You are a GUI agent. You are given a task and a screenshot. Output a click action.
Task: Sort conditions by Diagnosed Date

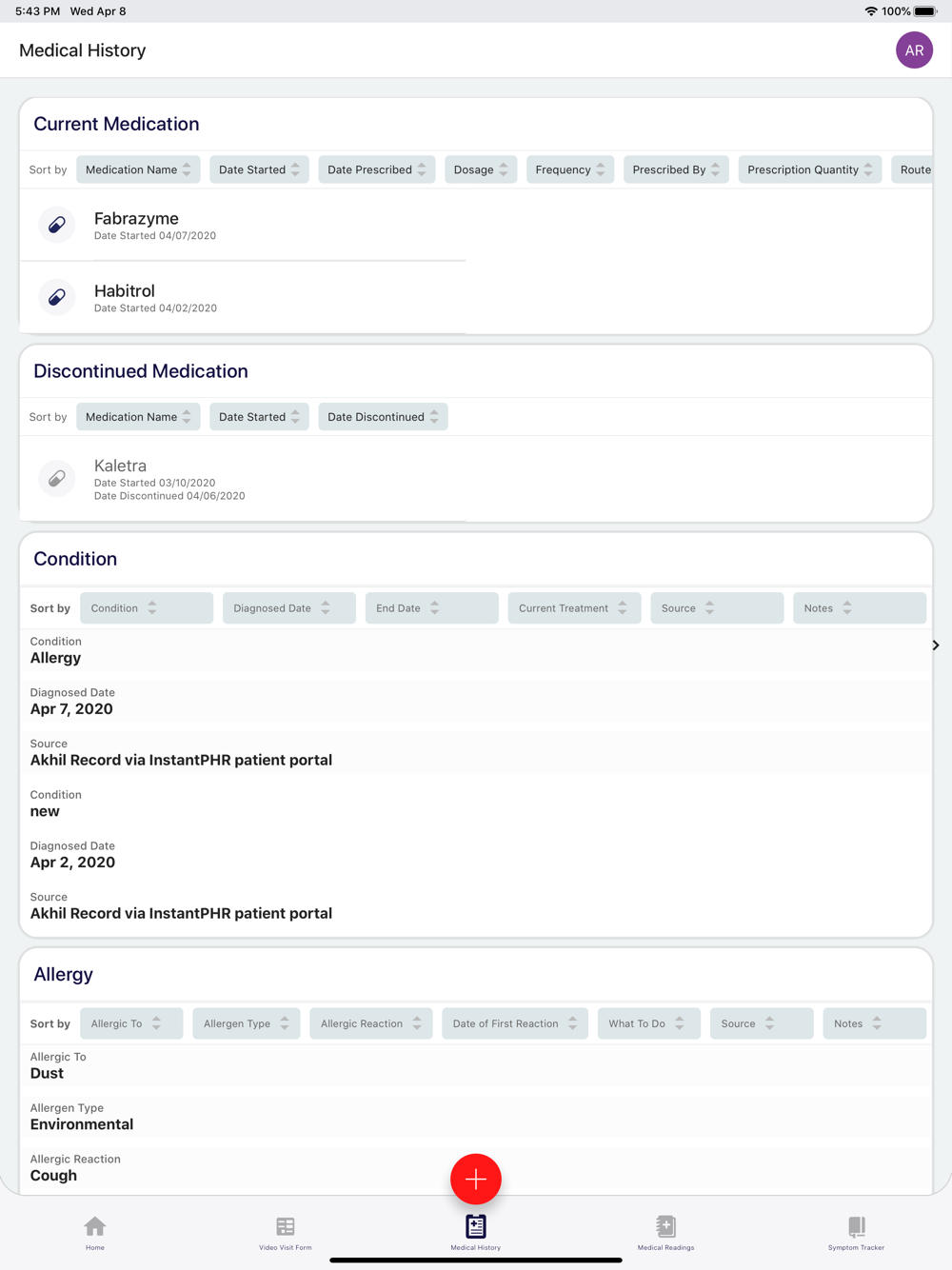click(x=288, y=608)
